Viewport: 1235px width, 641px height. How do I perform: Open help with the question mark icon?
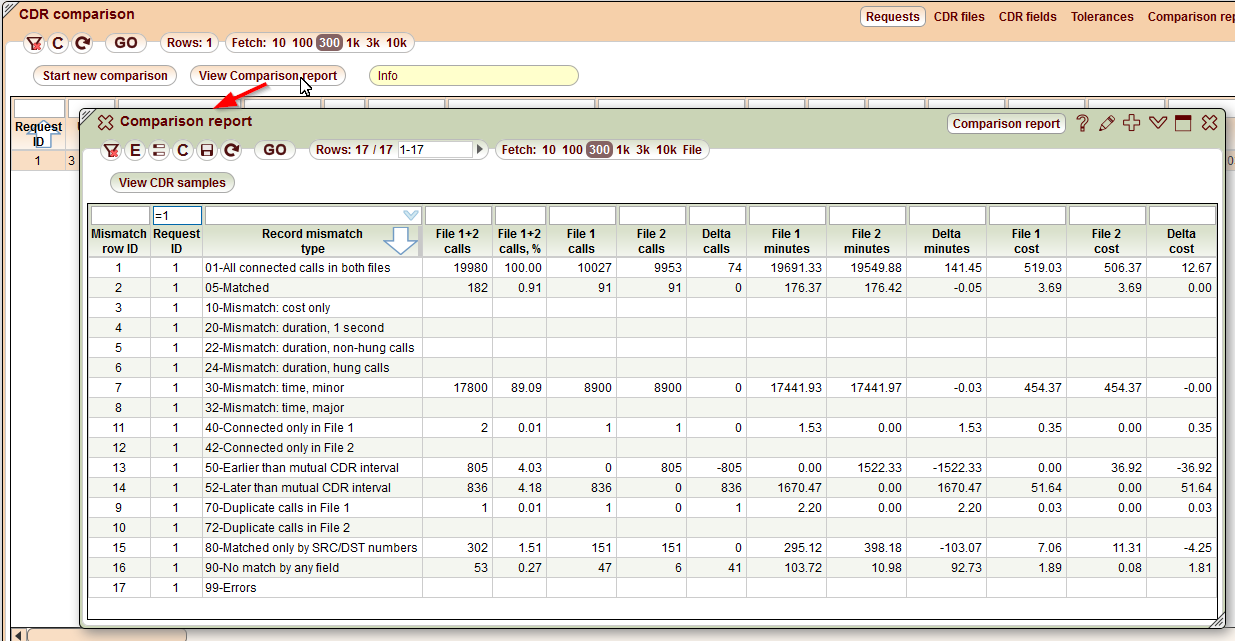point(1083,123)
